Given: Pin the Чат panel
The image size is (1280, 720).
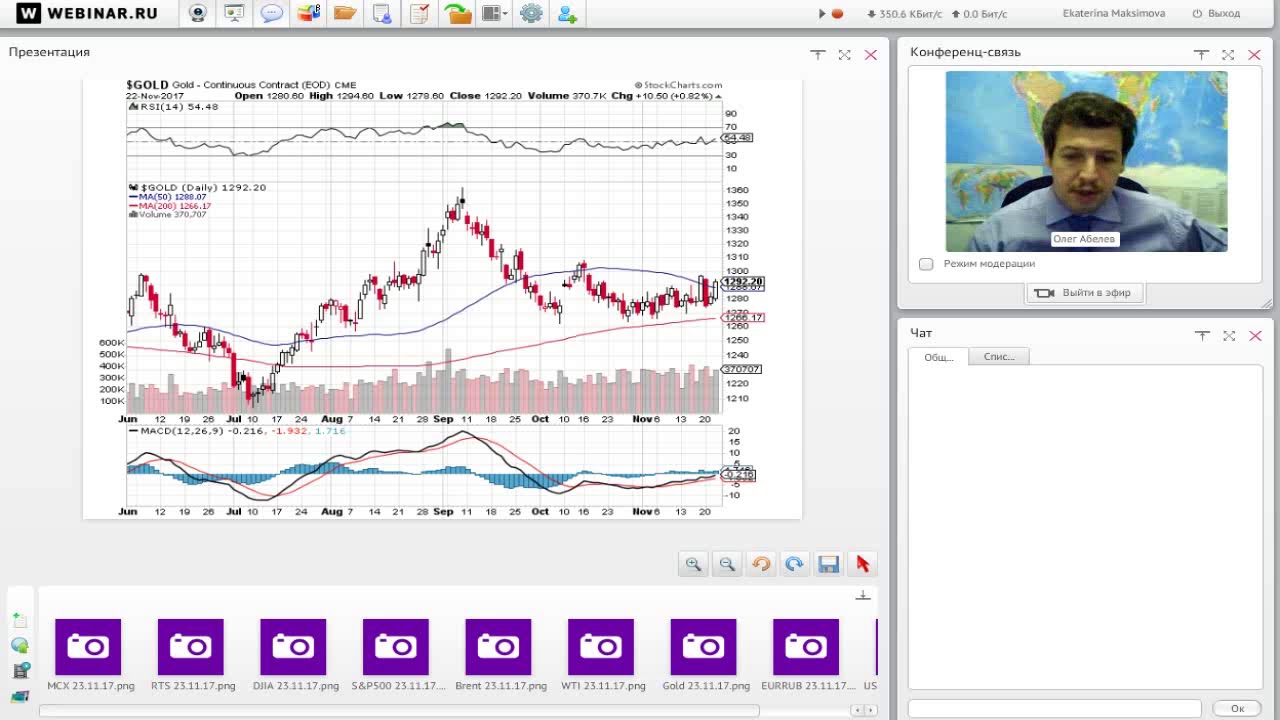Looking at the screenshot, I should coord(1202,336).
